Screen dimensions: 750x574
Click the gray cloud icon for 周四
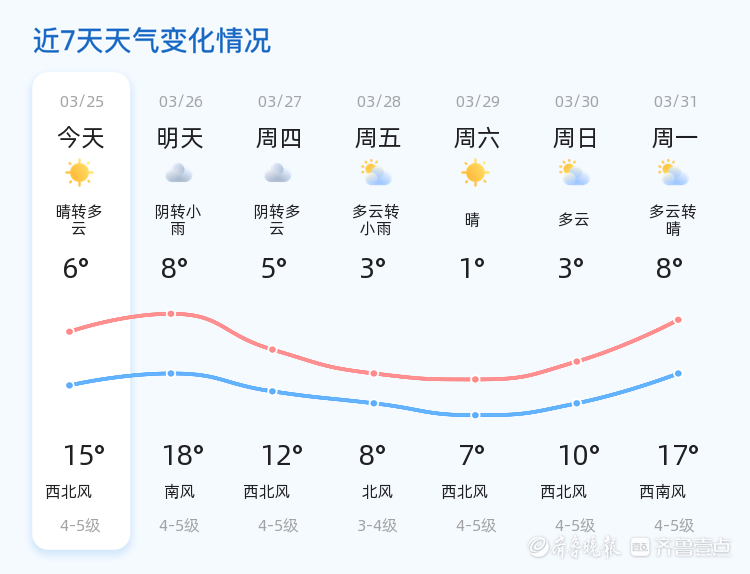click(x=278, y=173)
